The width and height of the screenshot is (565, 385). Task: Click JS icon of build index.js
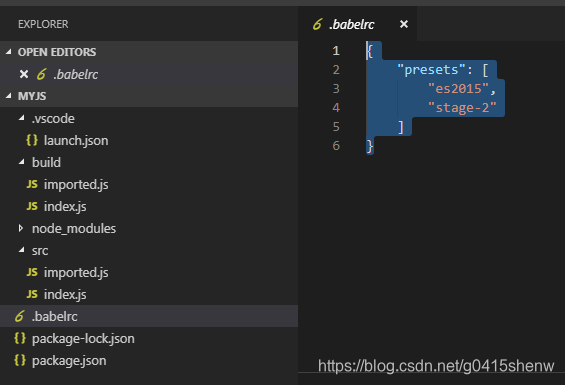pyautogui.click(x=32, y=206)
